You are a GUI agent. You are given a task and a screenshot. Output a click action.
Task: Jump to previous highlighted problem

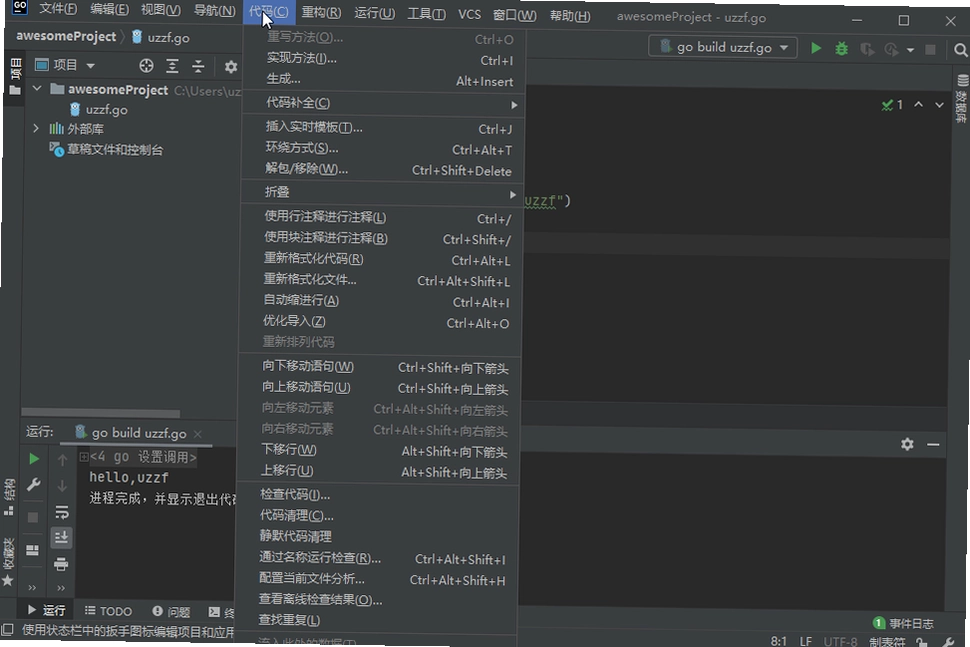[x=919, y=105]
